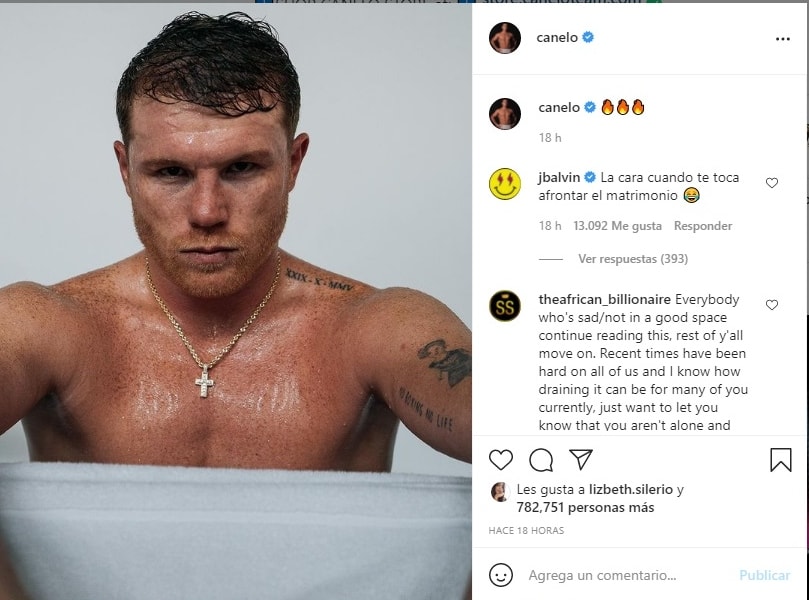Viewport: 809px width, 600px height.
Task: Reply to jbalvin's comment via Responder
Action: click(x=703, y=226)
